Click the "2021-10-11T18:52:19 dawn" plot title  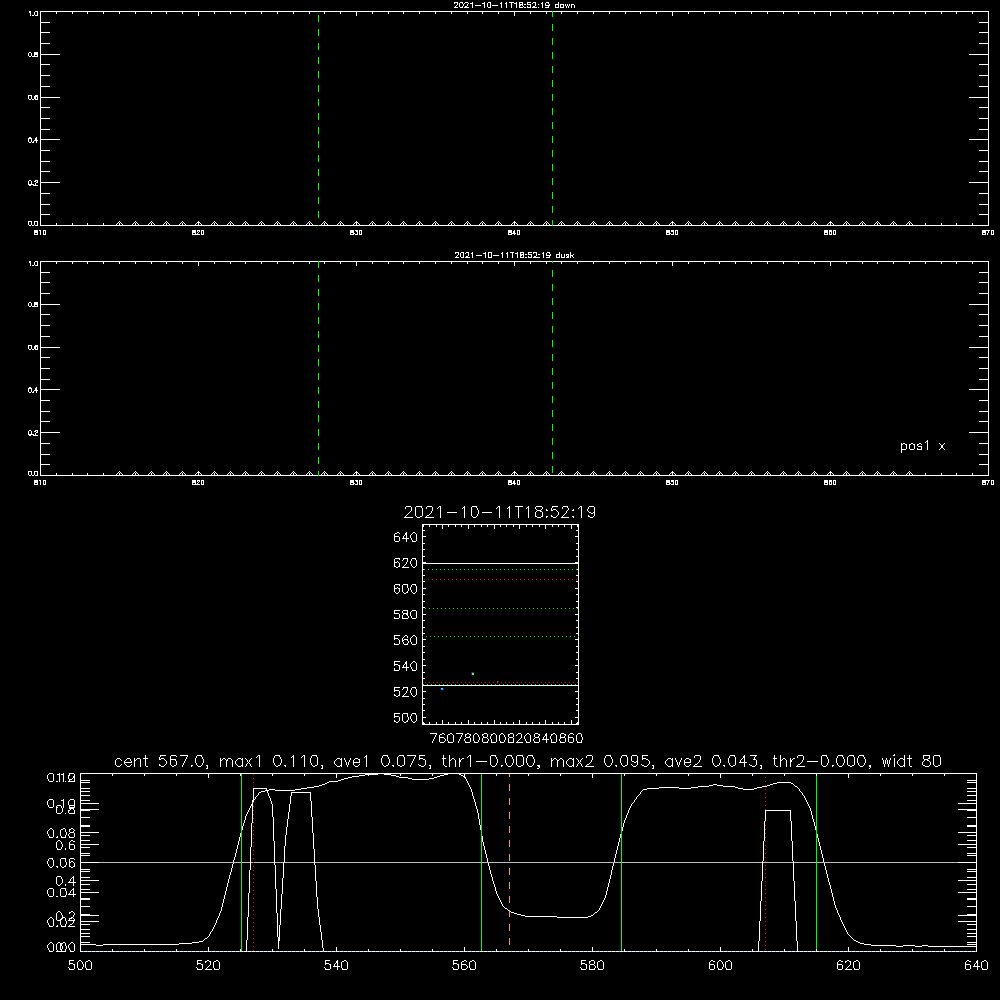[514, 5]
